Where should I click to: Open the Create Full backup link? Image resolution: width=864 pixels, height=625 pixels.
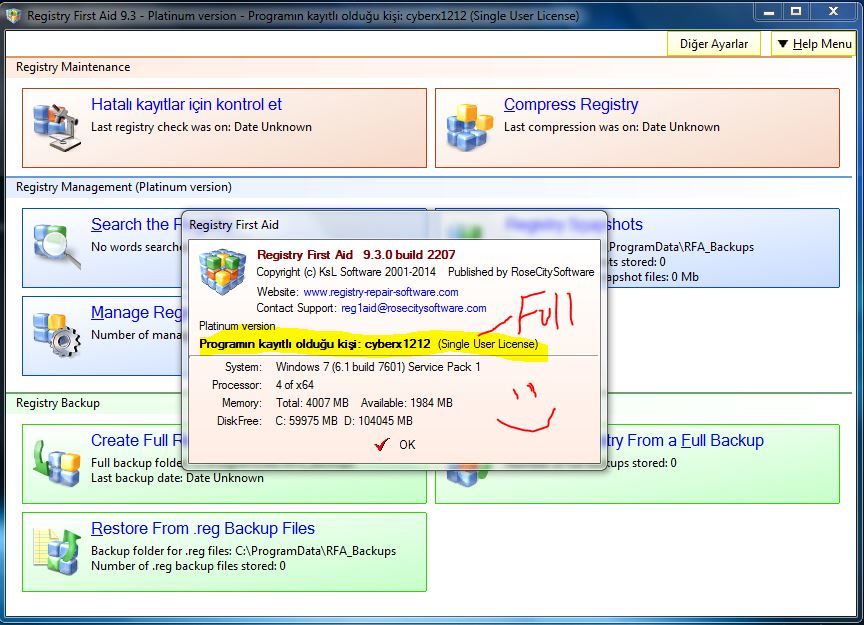pyautogui.click(x=136, y=440)
